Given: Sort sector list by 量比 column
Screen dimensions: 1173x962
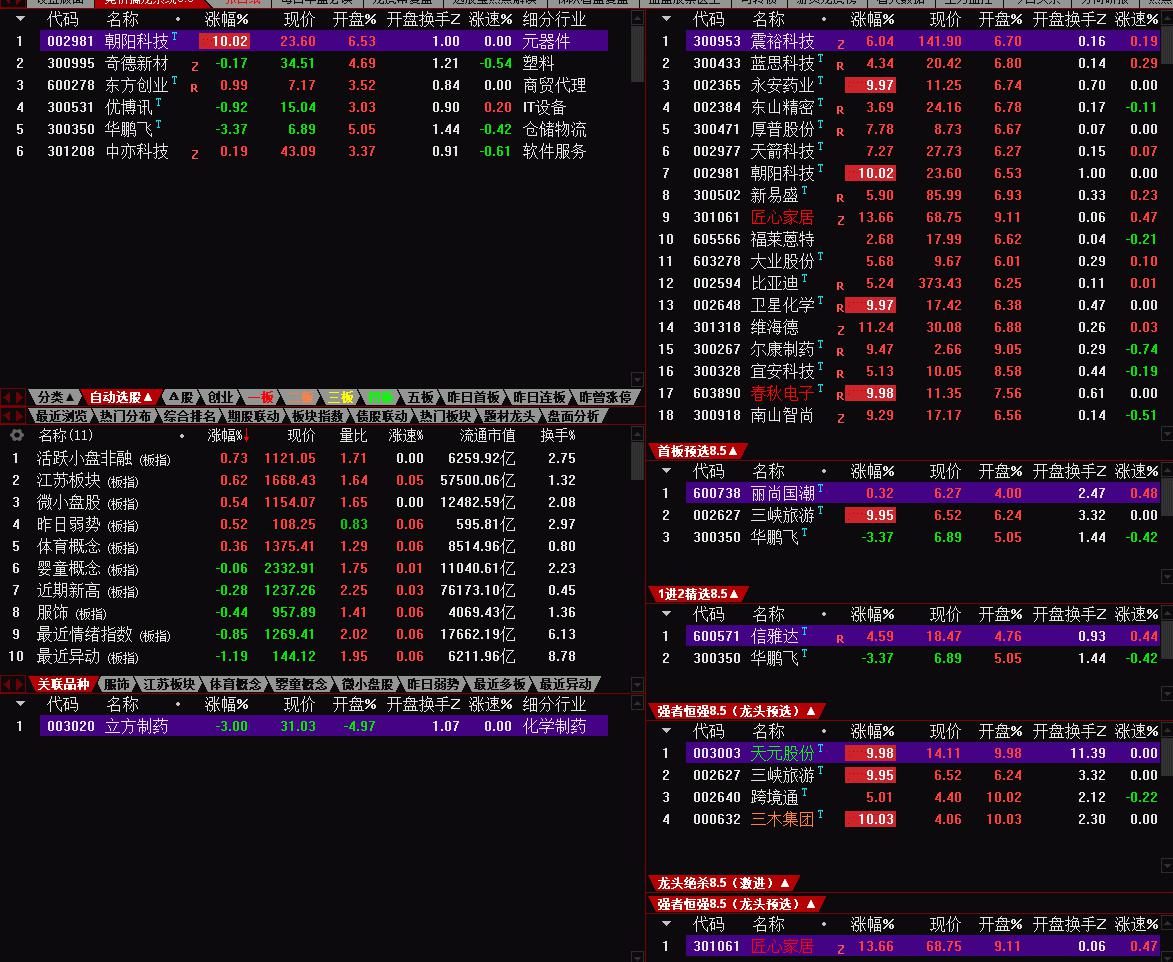Looking at the screenshot, I should 354,435.
